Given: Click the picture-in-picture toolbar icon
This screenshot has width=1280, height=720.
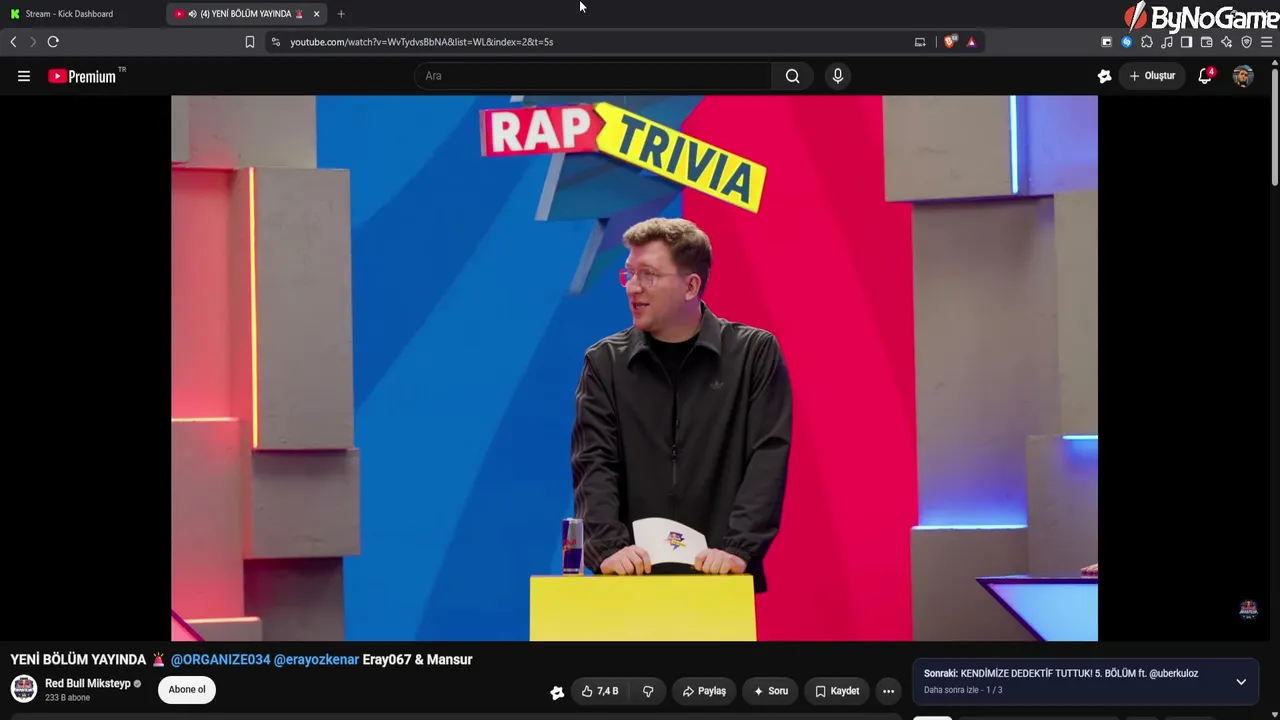Looking at the screenshot, I should [x=1107, y=42].
